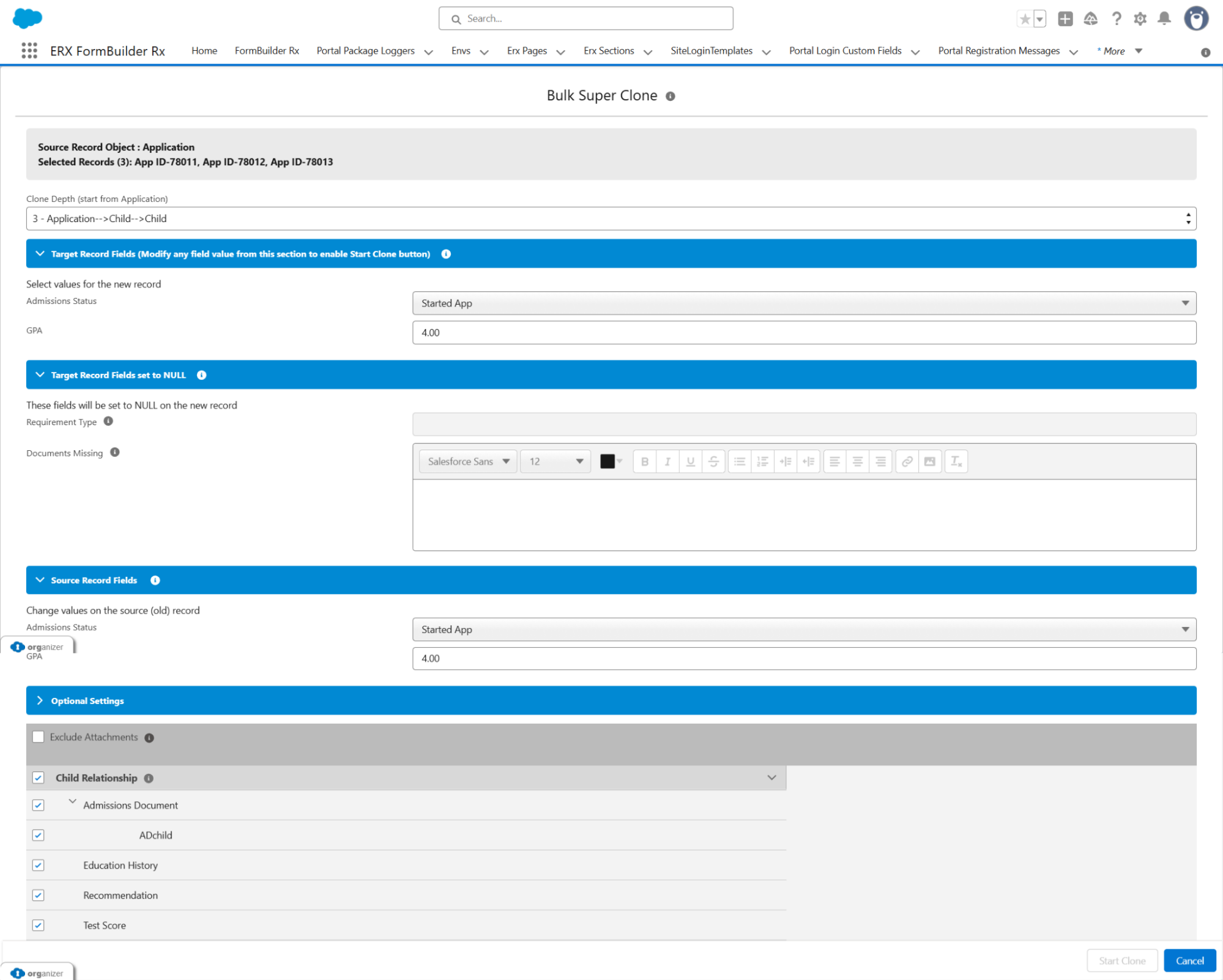Click the remove formatting icon

click(956, 462)
